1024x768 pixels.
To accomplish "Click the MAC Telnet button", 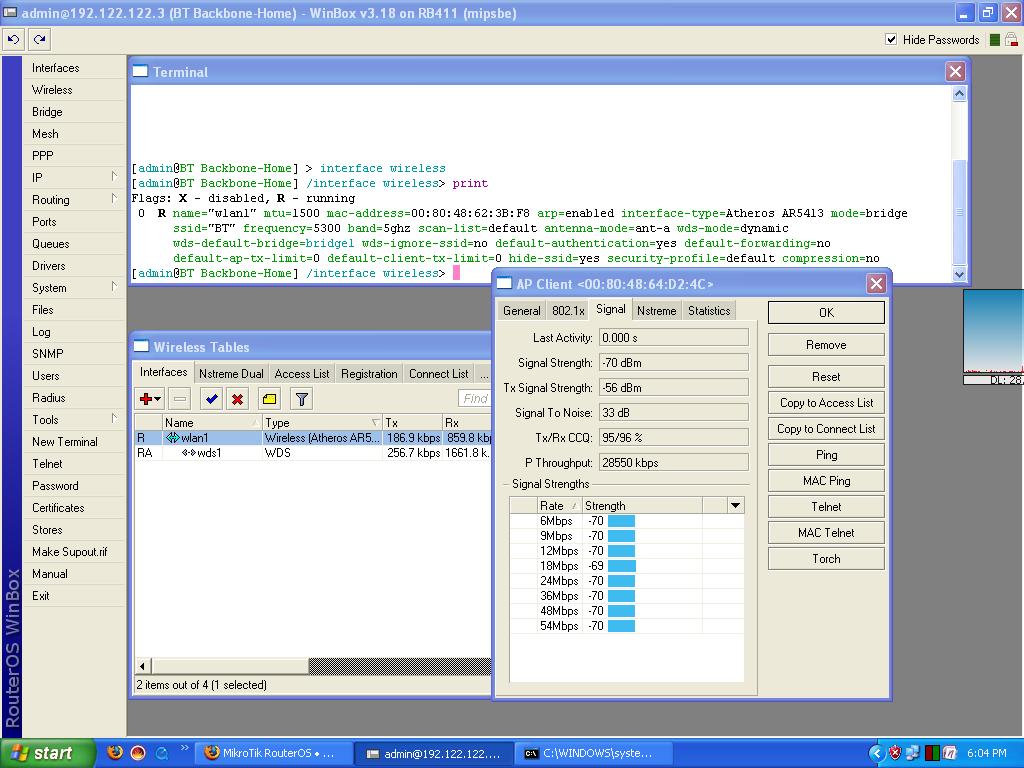I will (826, 532).
